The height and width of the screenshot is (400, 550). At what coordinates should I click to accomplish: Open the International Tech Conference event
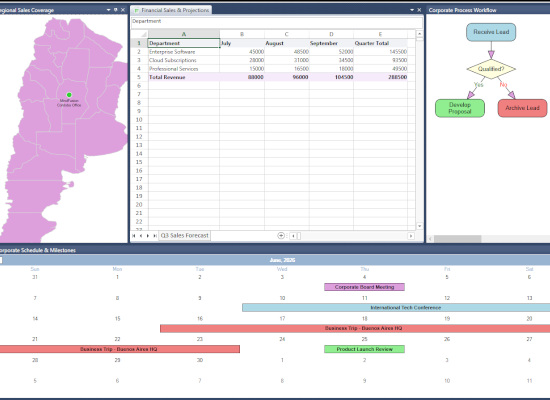[x=396, y=308]
